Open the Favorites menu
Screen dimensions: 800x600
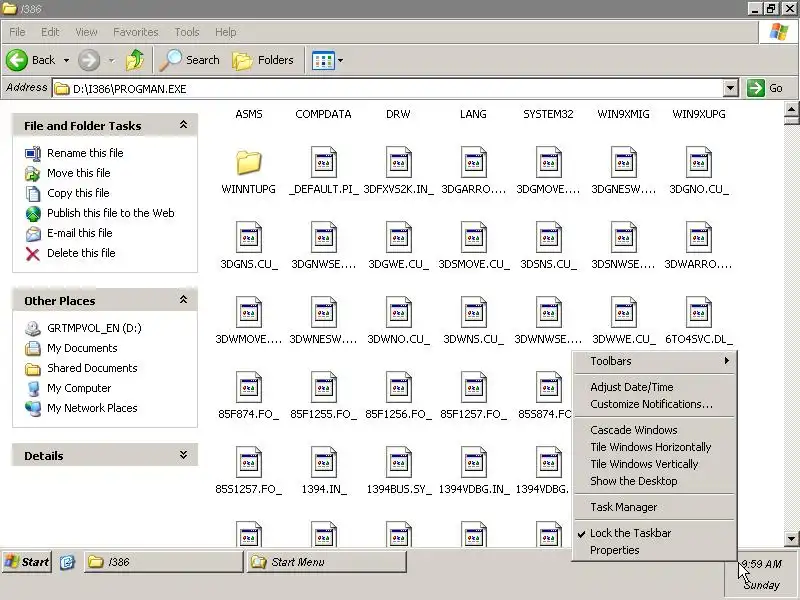[136, 32]
